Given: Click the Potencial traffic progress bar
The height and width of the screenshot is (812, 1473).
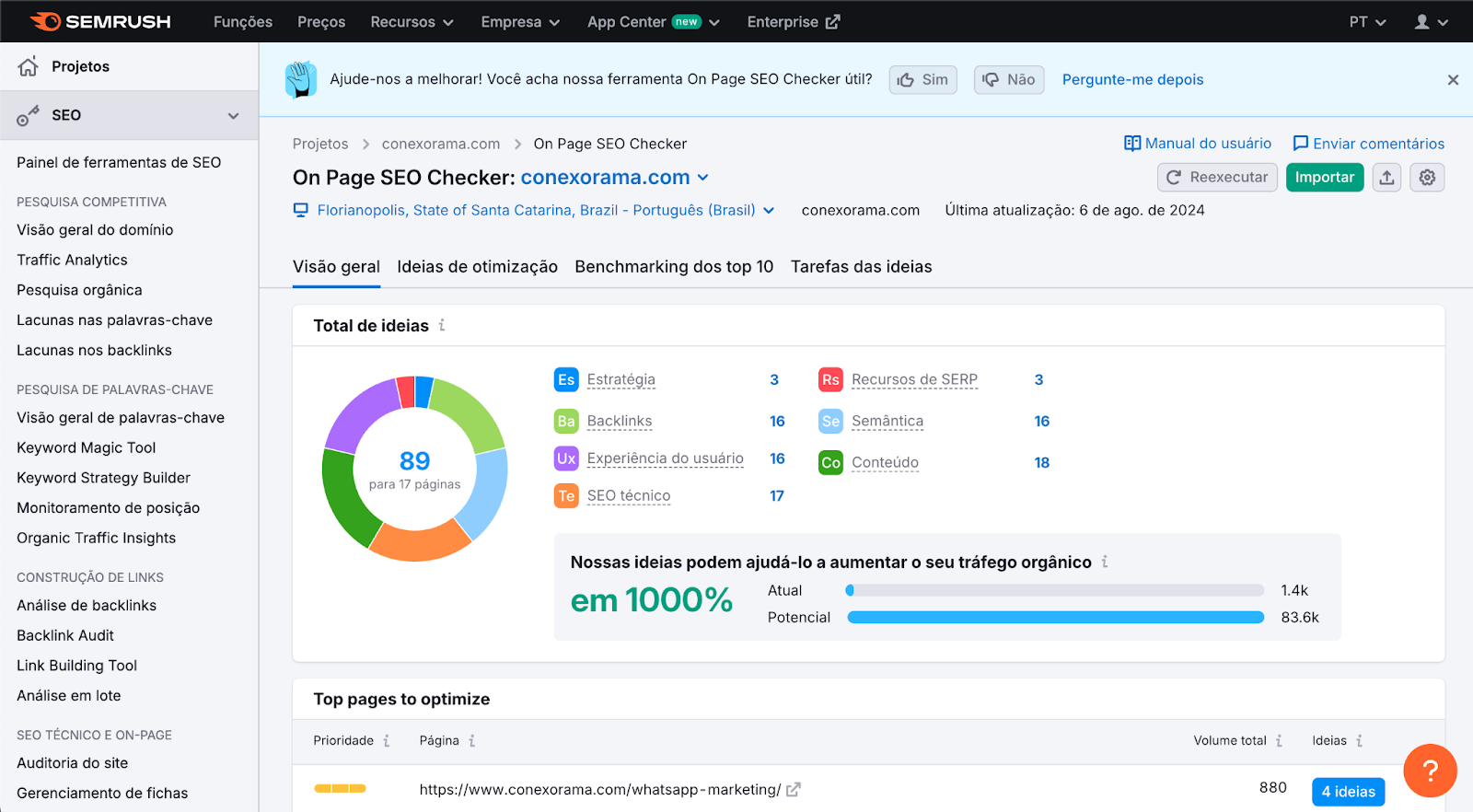Looking at the screenshot, I should pos(1056,618).
